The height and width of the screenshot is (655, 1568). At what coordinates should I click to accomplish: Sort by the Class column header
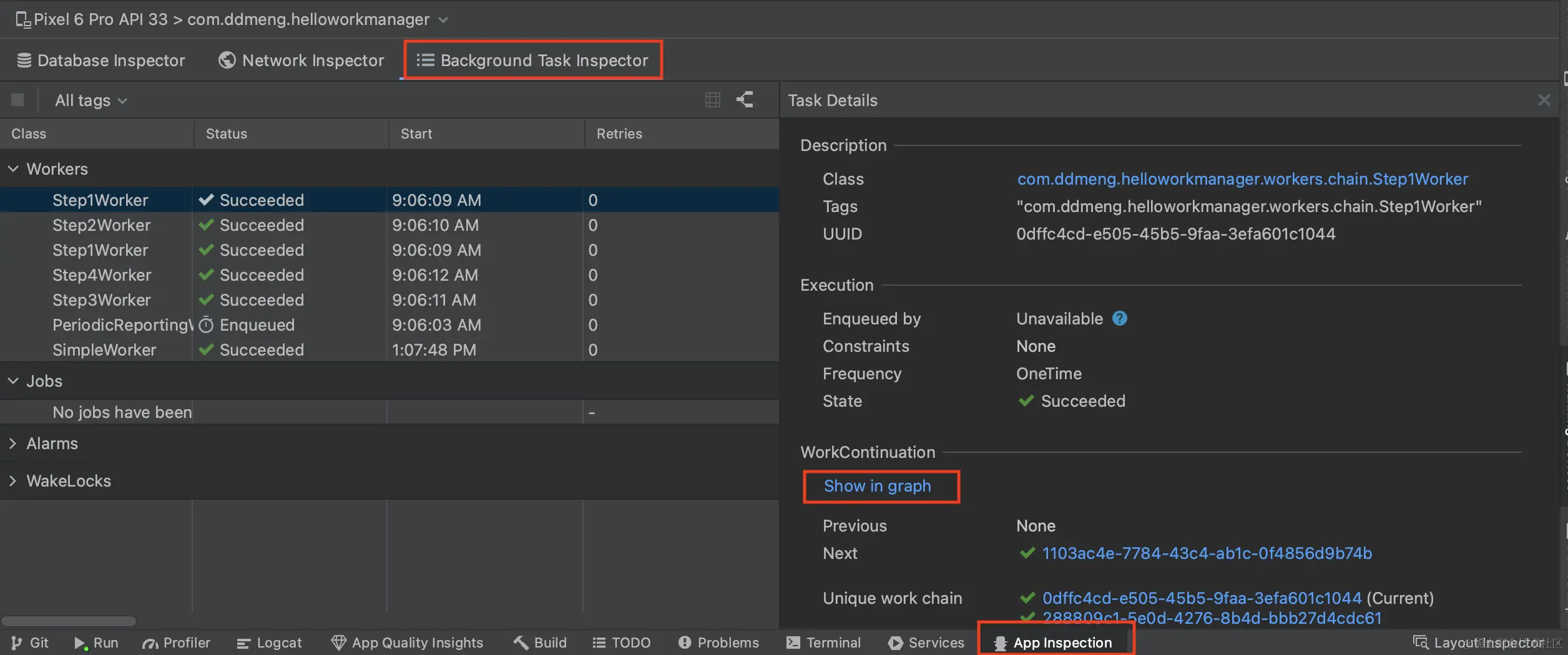tap(97, 133)
